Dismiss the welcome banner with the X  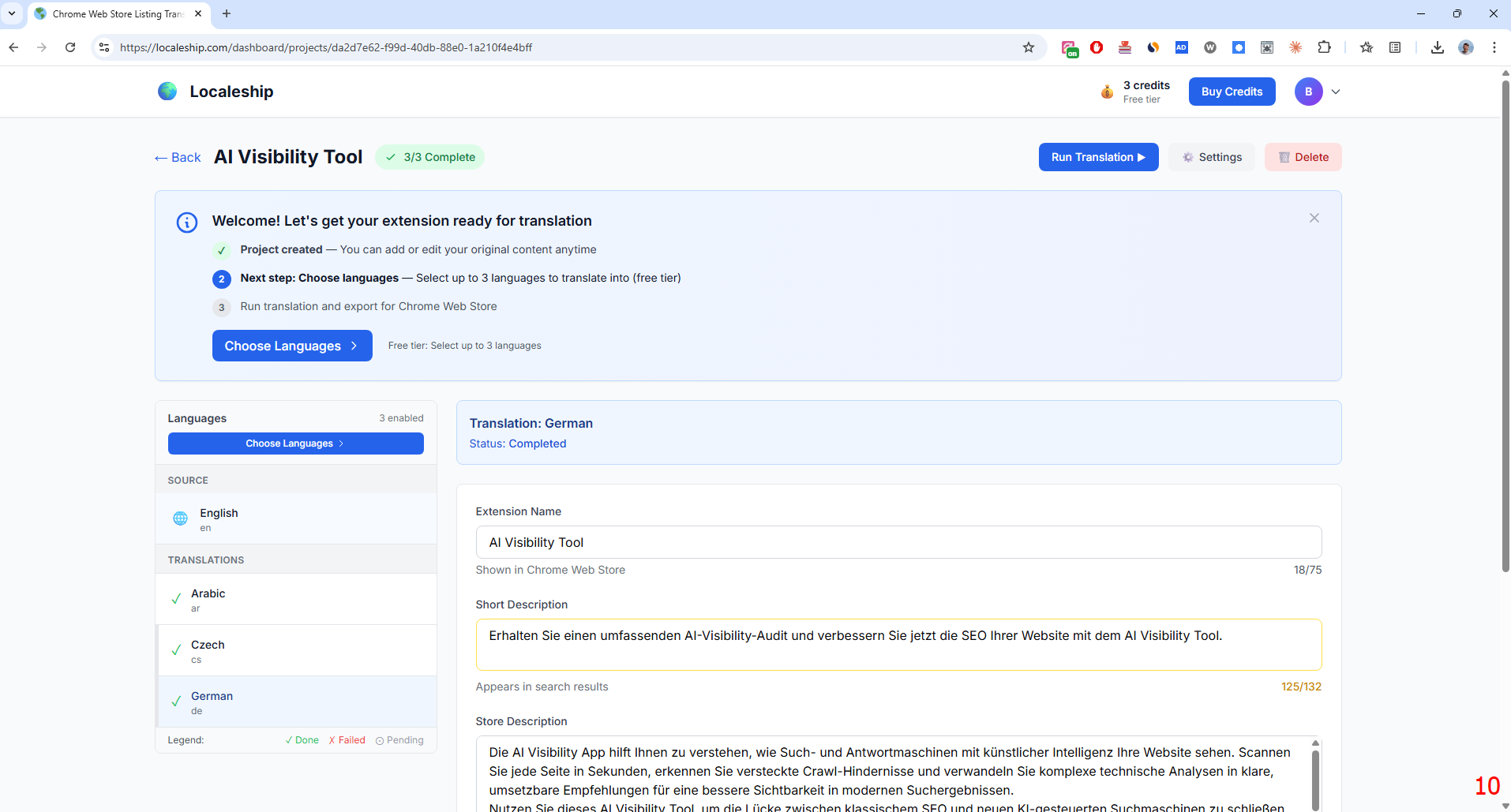tap(1314, 218)
